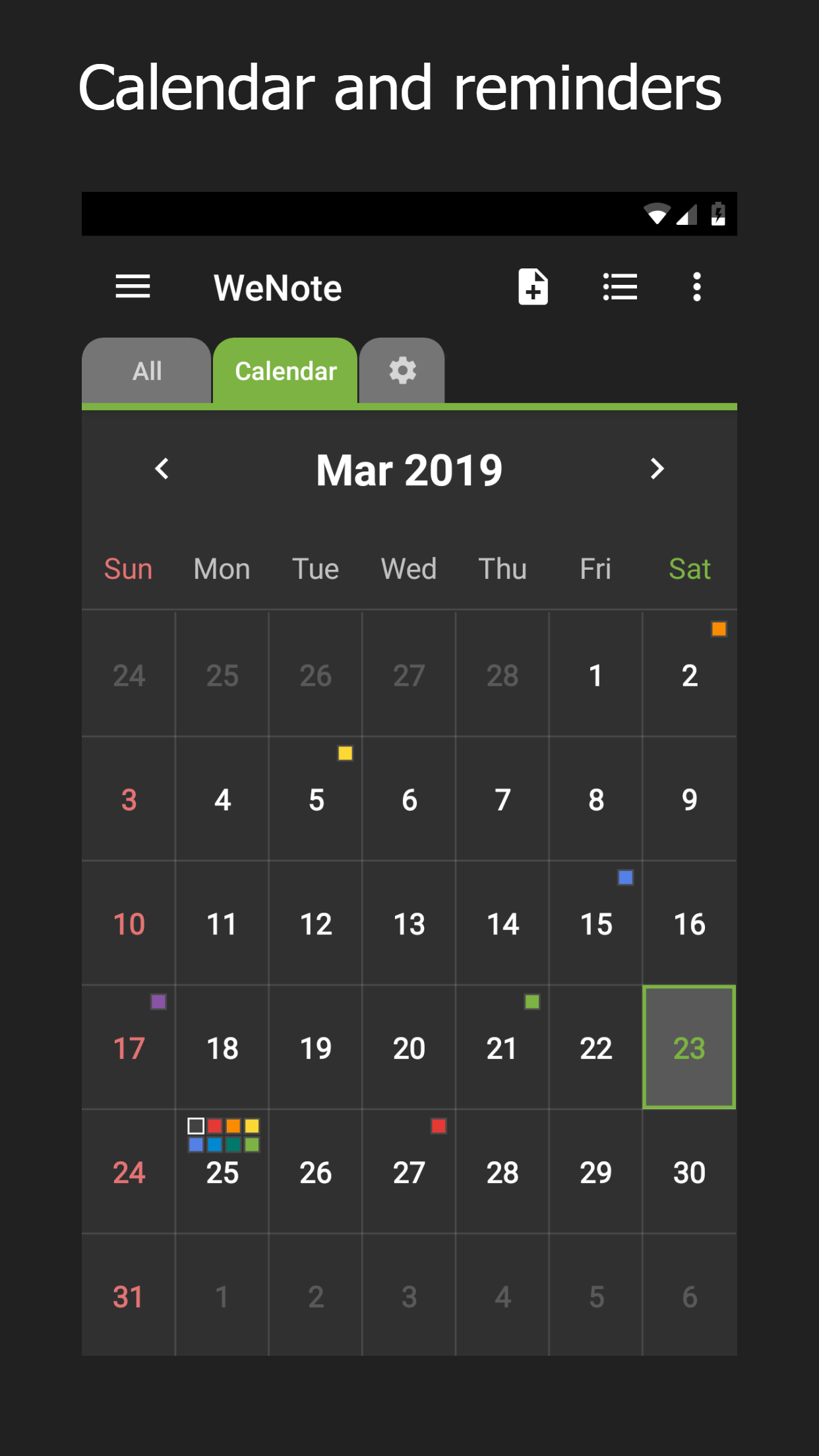Click the orange note marker on March 2
Screen dimensions: 819x1456
(719, 629)
